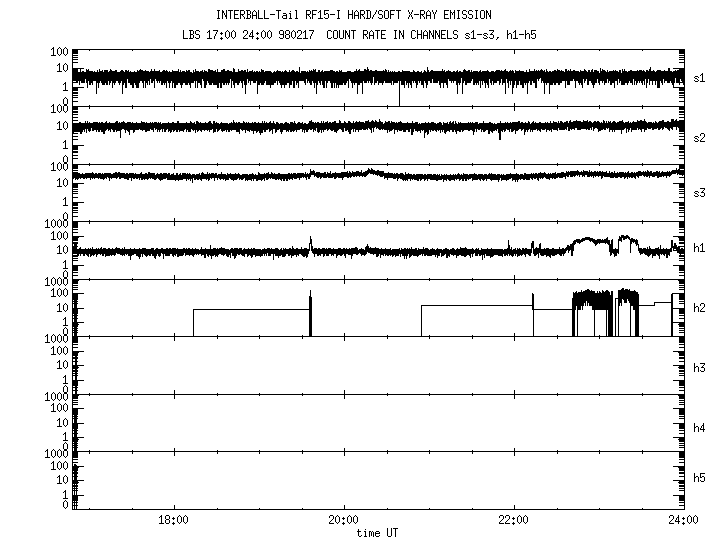Click the LBS count rate subtitle line
This screenshot has height=550, width=720.
click(367, 33)
